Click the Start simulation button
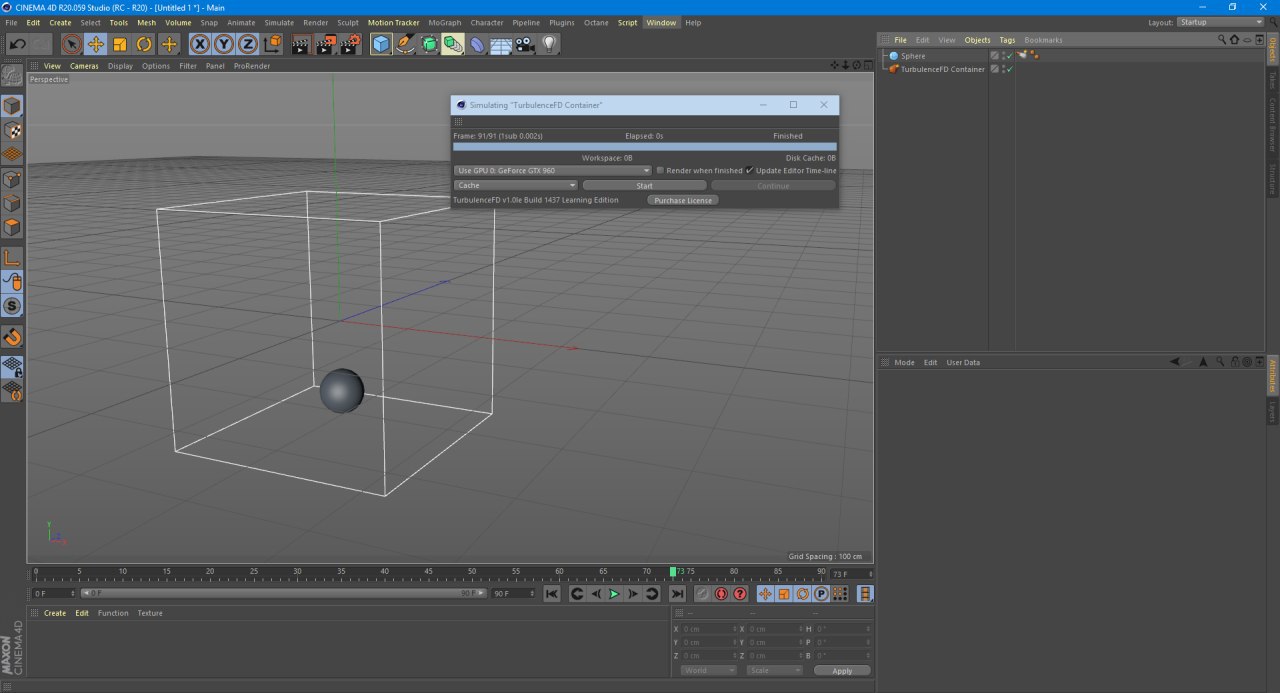This screenshot has height=693, width=1280. pyautogui.click(x=645, y=186)
